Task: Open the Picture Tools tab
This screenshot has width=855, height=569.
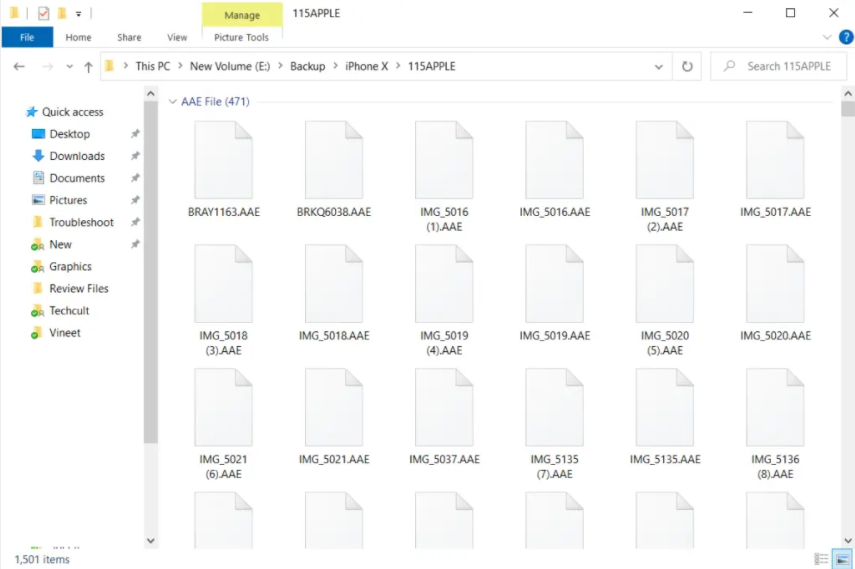Action: click(242, 37)
